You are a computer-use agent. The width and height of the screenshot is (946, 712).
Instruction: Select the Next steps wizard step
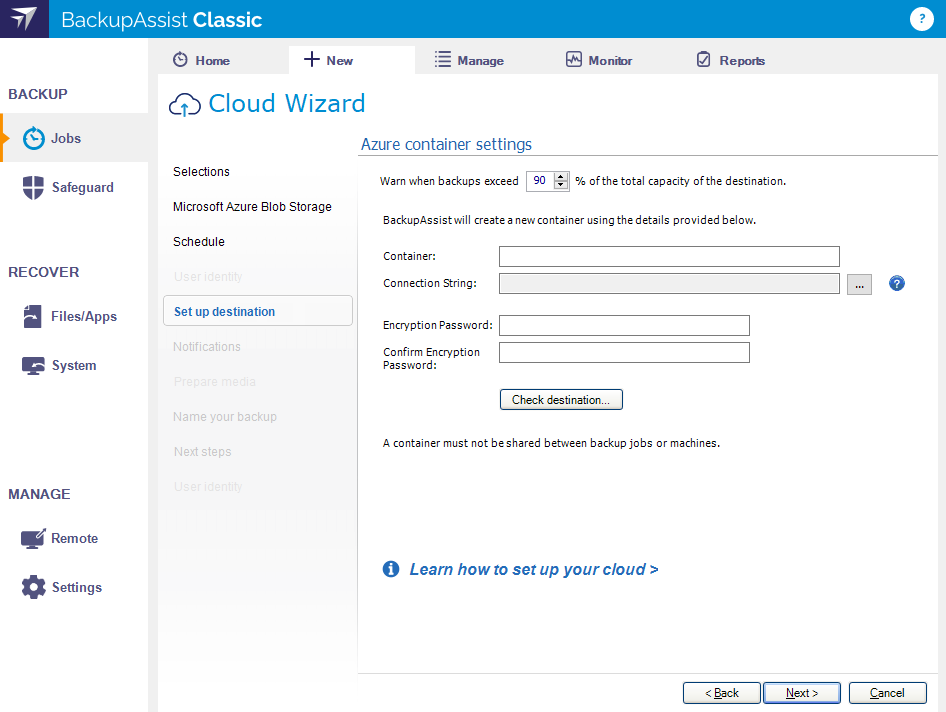pyautogui.click(x=203, y=451)
